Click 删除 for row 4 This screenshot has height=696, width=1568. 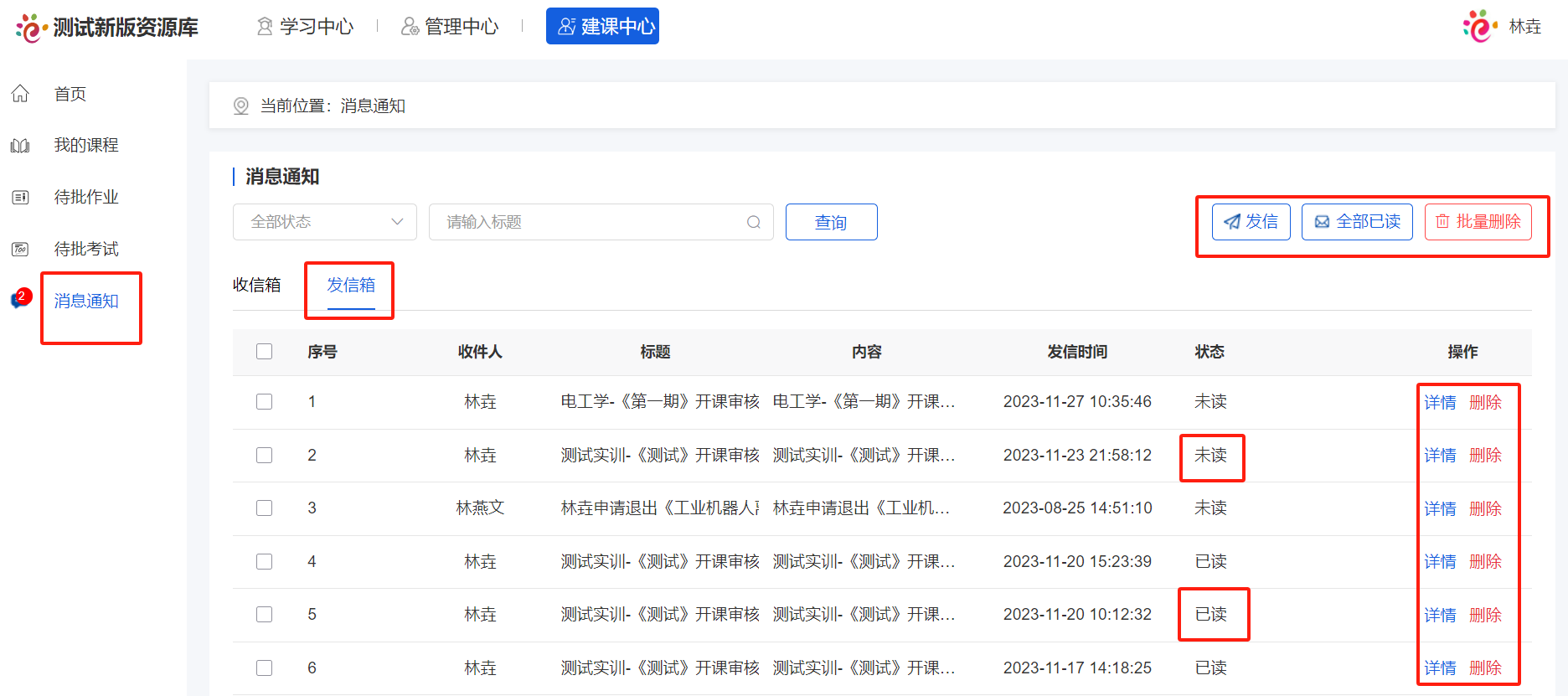click(x=1485, y=562)
